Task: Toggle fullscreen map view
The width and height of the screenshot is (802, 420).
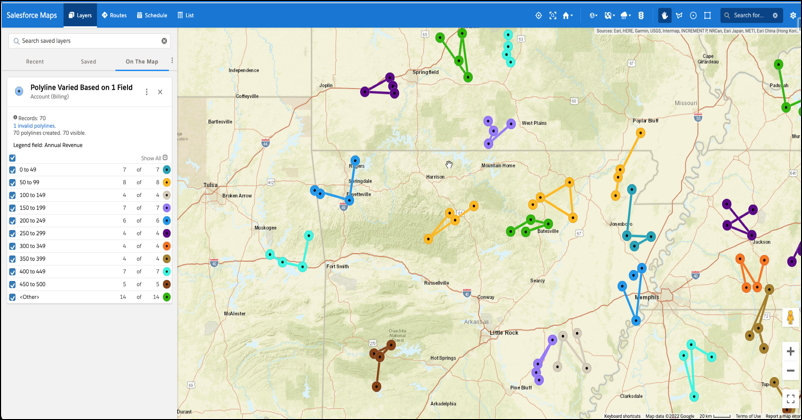Action: (x=790, y=398)
